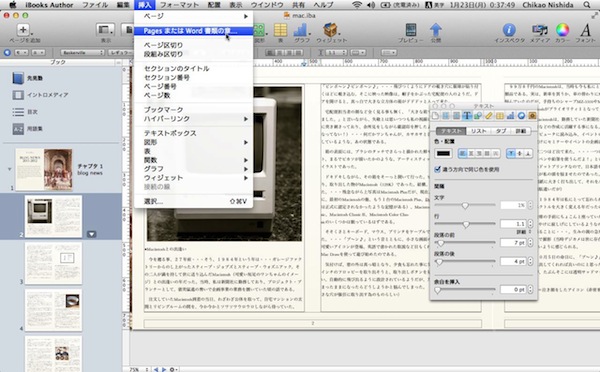Screen dimensions: 600x372
Task: Open the フォーマット menu
Action: tap(179, 5)
